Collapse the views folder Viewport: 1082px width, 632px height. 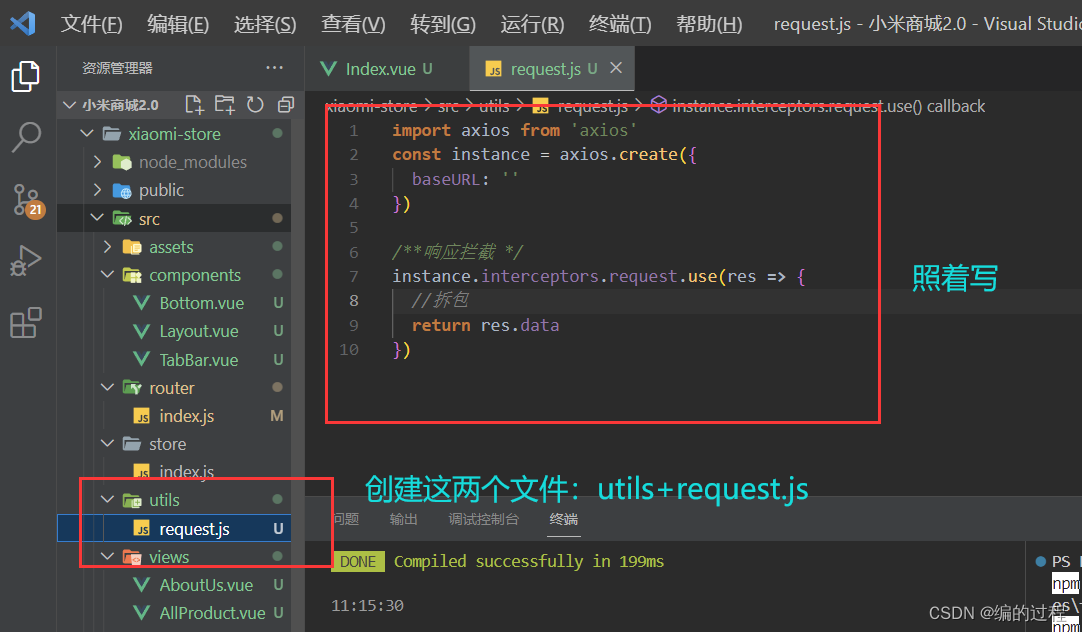pyautogui.click(x=107, y=556)
